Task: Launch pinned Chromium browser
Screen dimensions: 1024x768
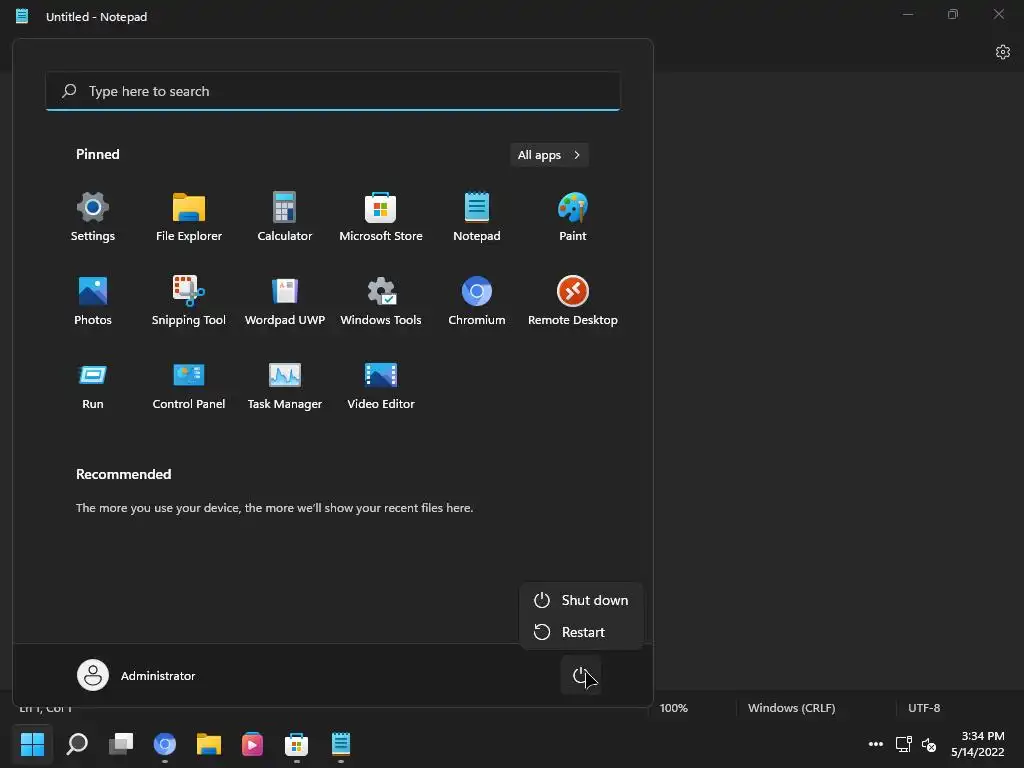Action: pyautogui.click(x=477, y=301)
